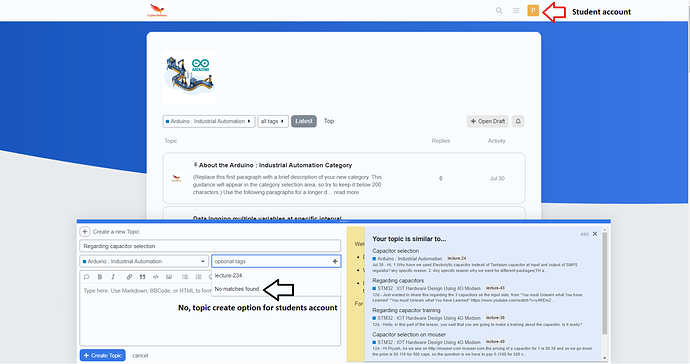Select the lecture-234 tag suggestion

coord(228,276)
